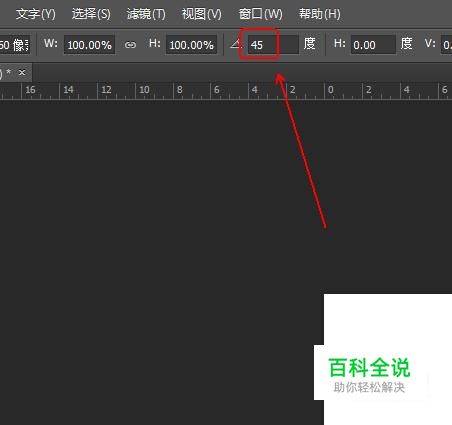Open the 帮助(H) menu
Image resolution: width=452 pixels, height=425 pixels.
point(320,14)
